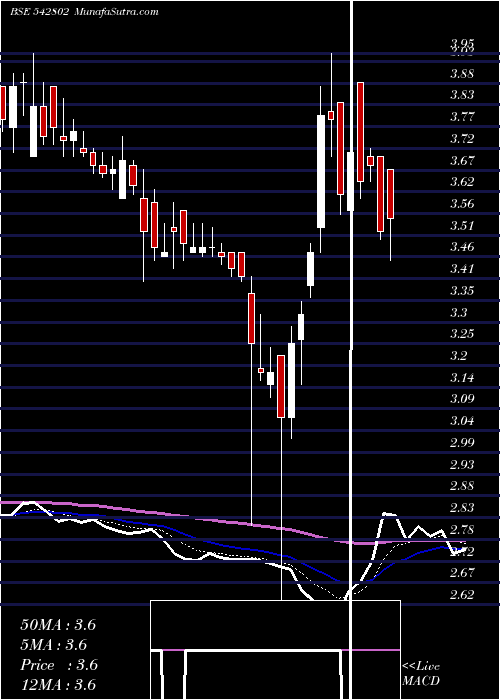500x700 pixels.
Task: Select the 3.35 price axis label
Action: click(x=462, y=291)
